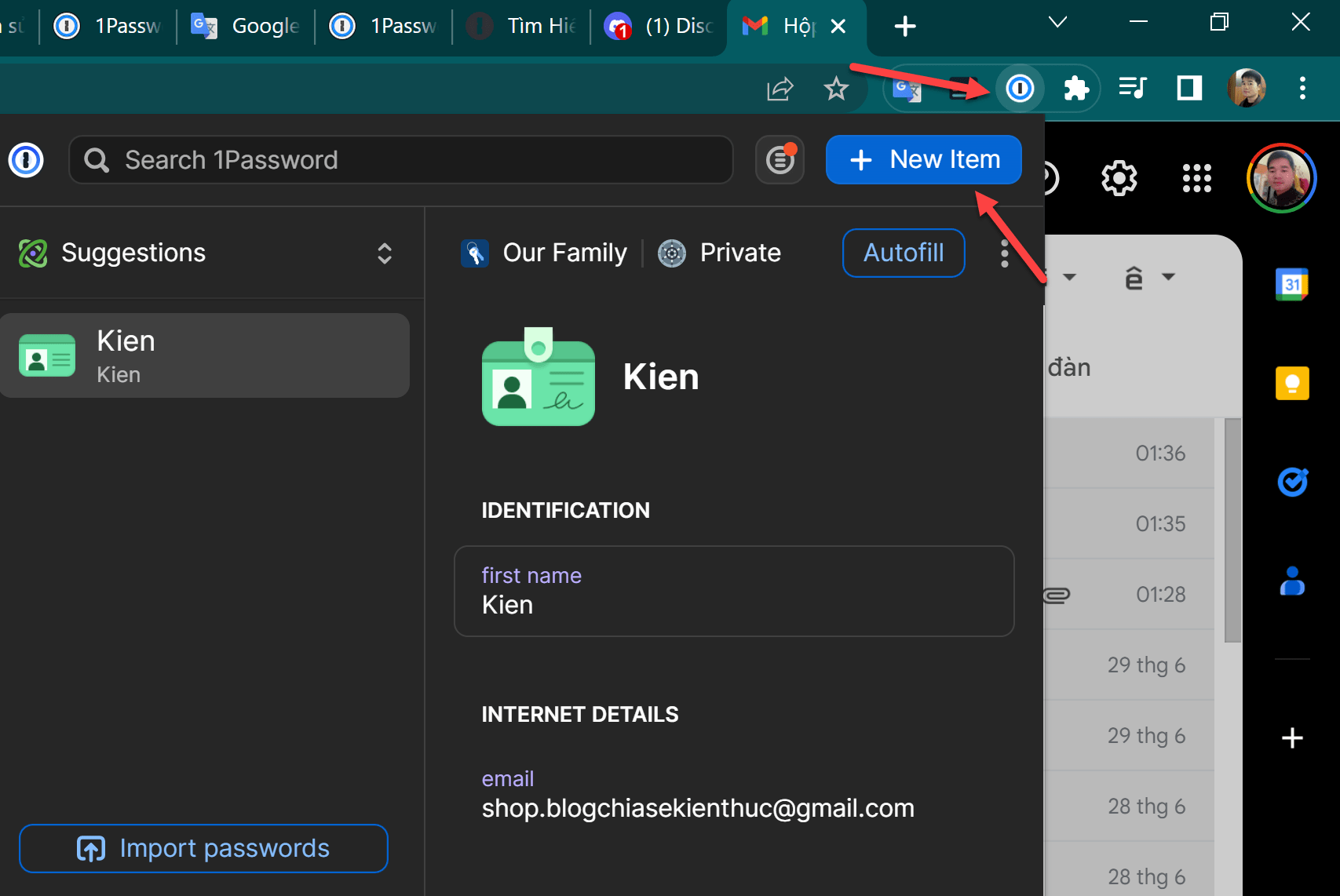Open Google Contacts in Gmail side panel
This screenshot has height=896, width=1340.
(x=1292, y=581)
